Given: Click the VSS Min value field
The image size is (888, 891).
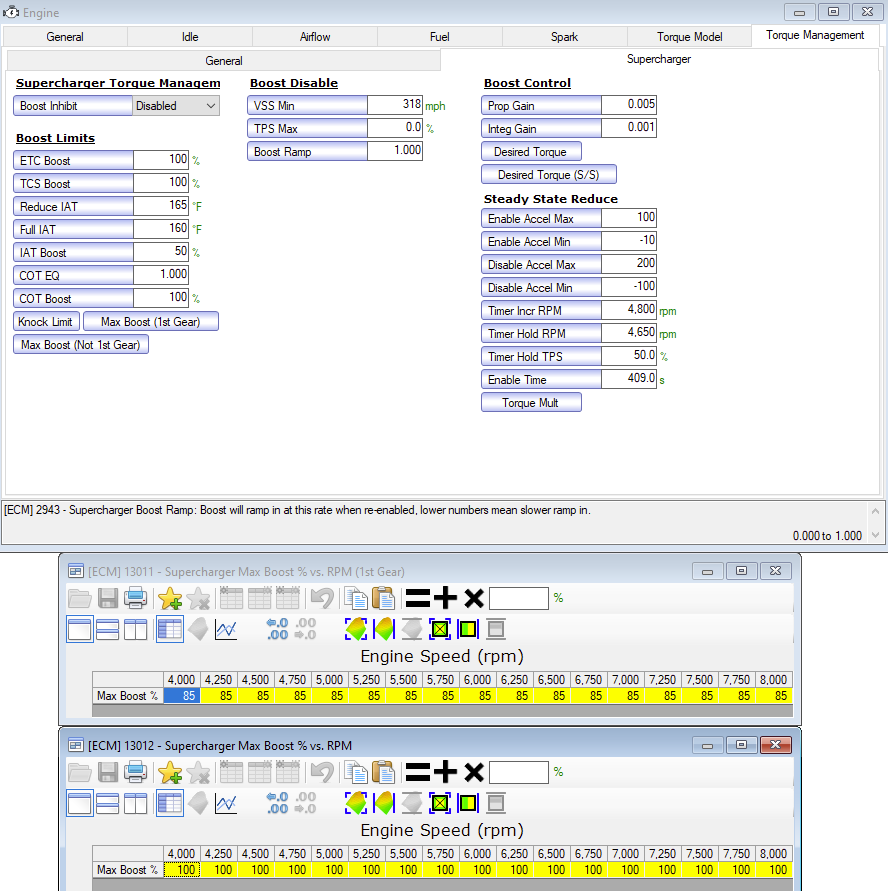Looking at the screenshot, I should tap(395, 105).
